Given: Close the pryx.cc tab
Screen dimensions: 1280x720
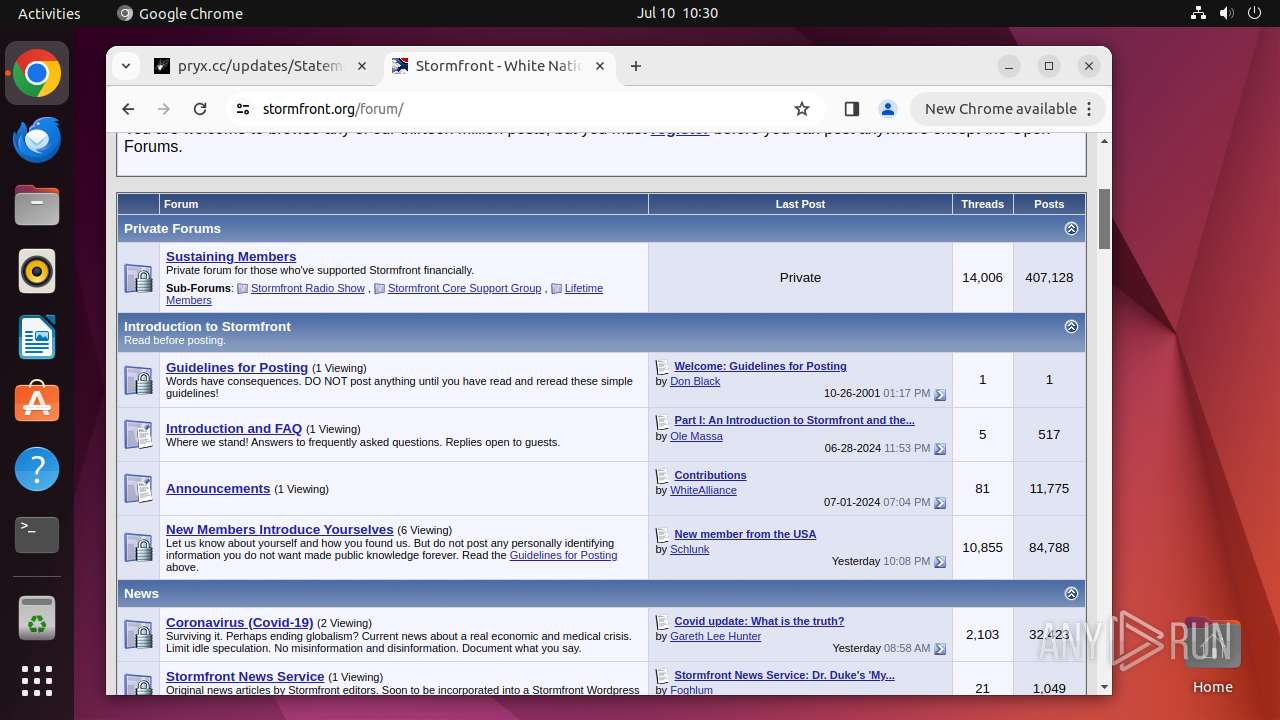Looking at the screenshot, I should click(363, 66).
